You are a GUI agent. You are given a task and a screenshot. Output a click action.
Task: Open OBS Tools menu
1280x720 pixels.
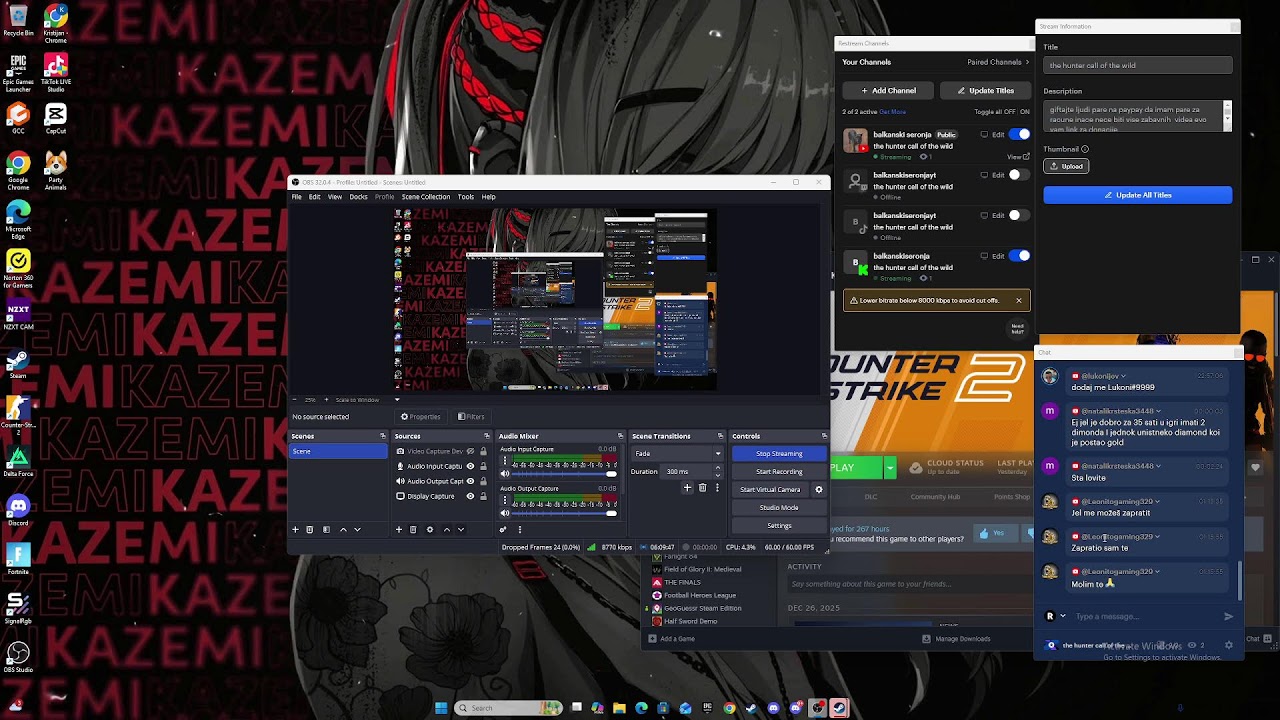[x=466, y=197]
